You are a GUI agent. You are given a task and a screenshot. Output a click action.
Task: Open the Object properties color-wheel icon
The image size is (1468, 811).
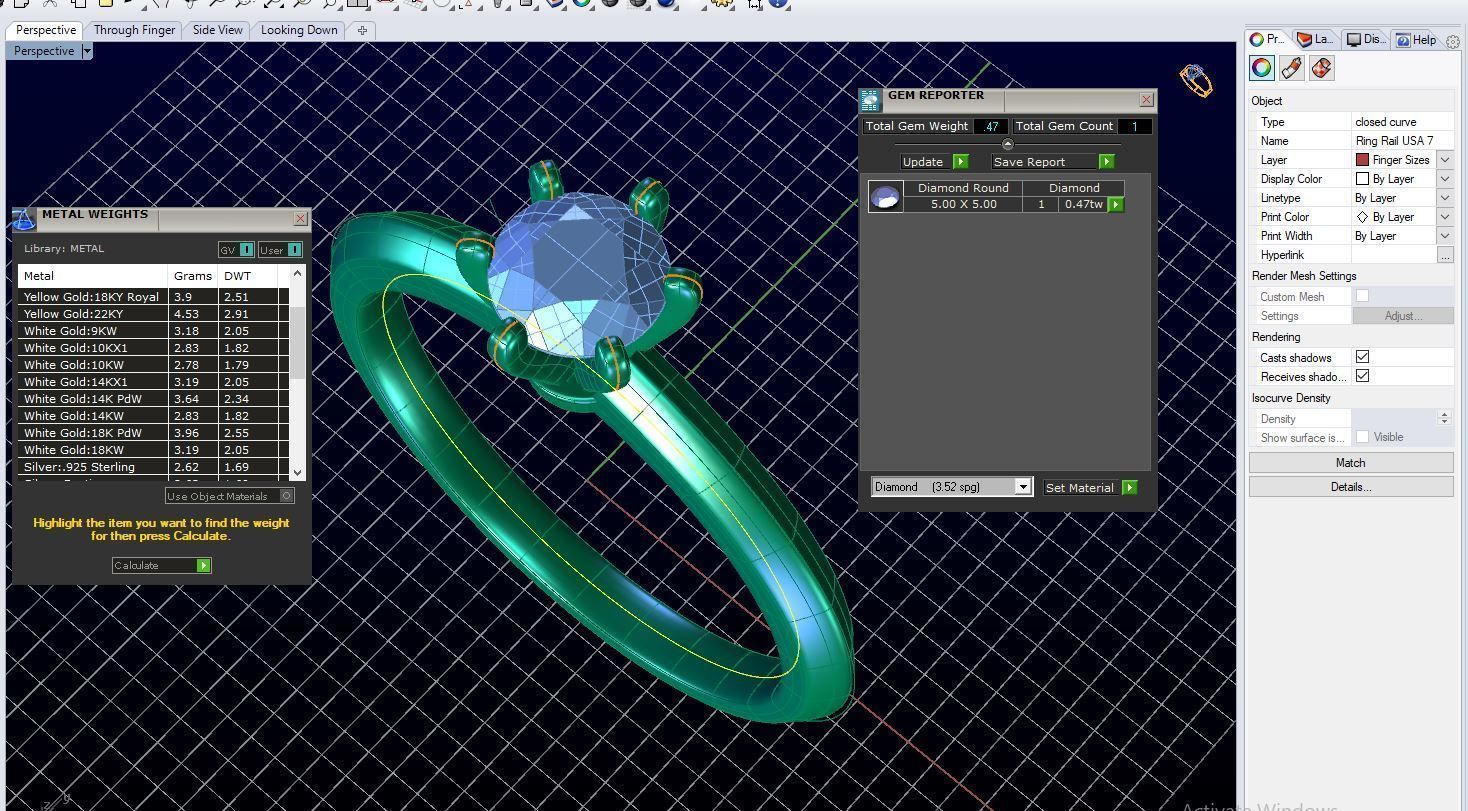pyautogui.click(x=1262, y=68)
